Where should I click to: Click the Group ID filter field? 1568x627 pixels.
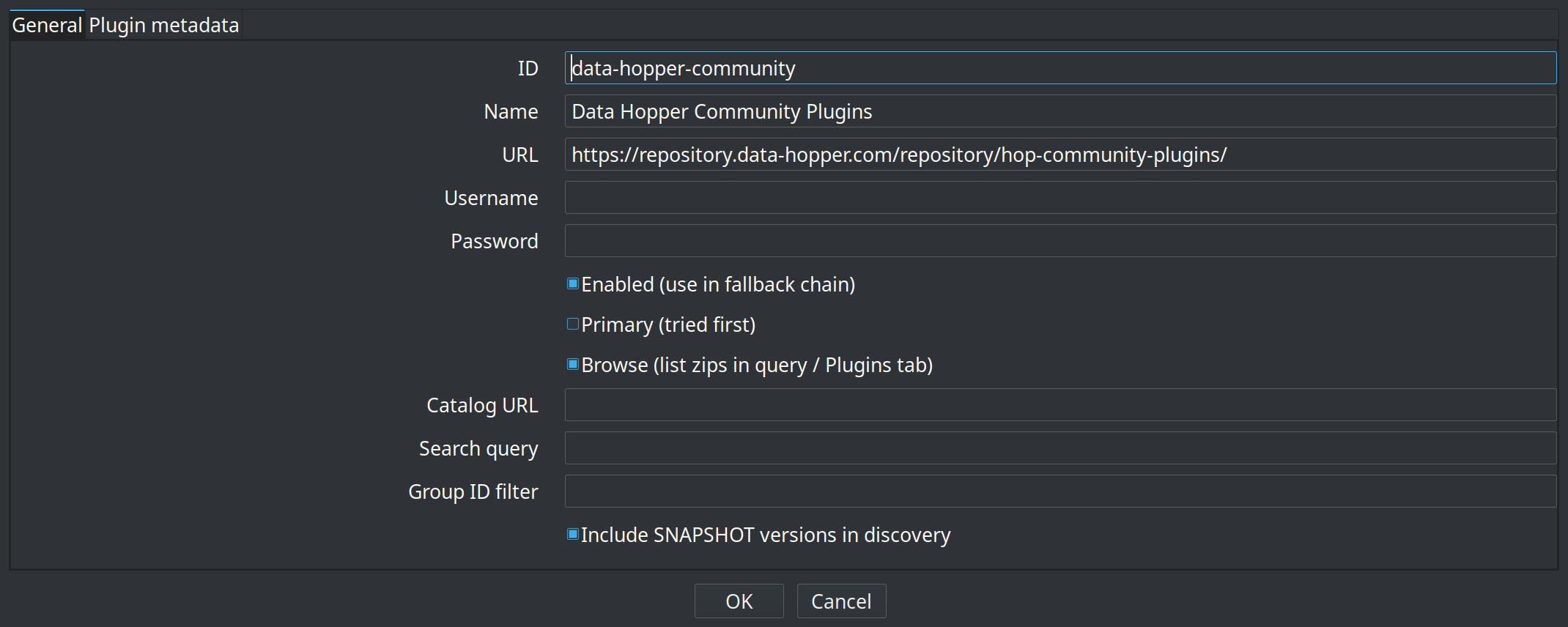[x=1060, y=491]
